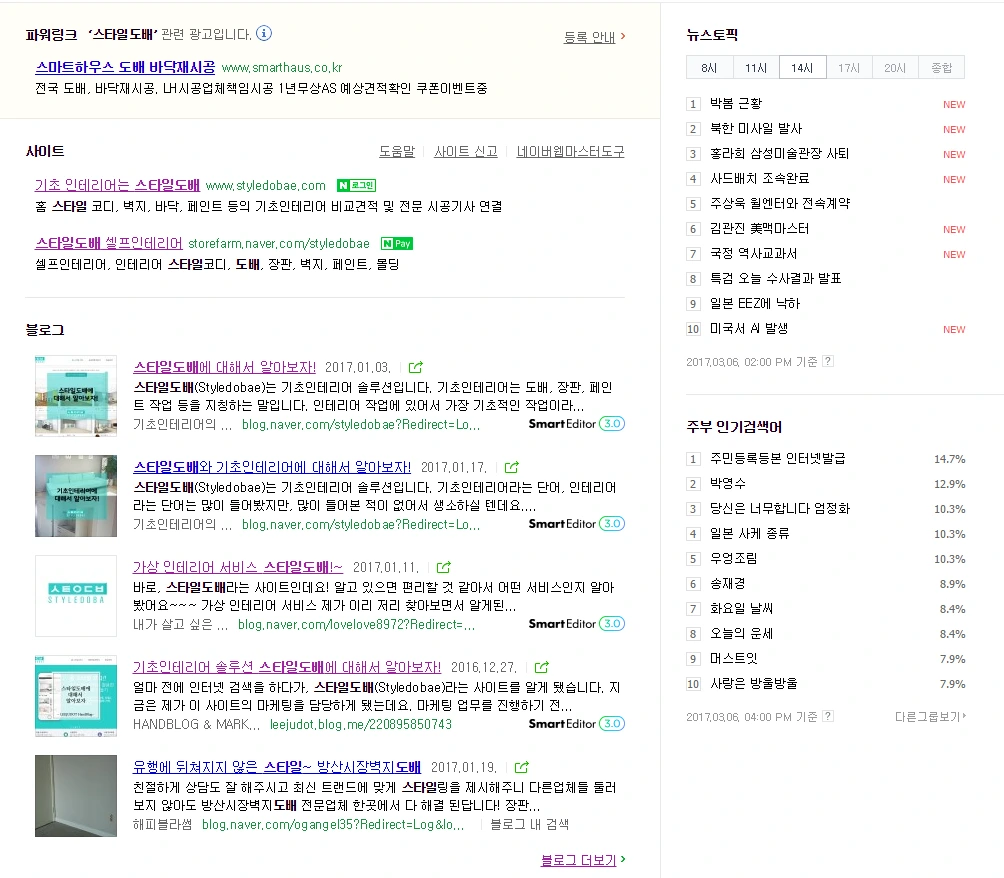The height and width of the screenshot is (878, 1004).
Task: Click thumbnail of 스타일도배에 대해서 알아보자 post
Action: [x=76, y=396]
